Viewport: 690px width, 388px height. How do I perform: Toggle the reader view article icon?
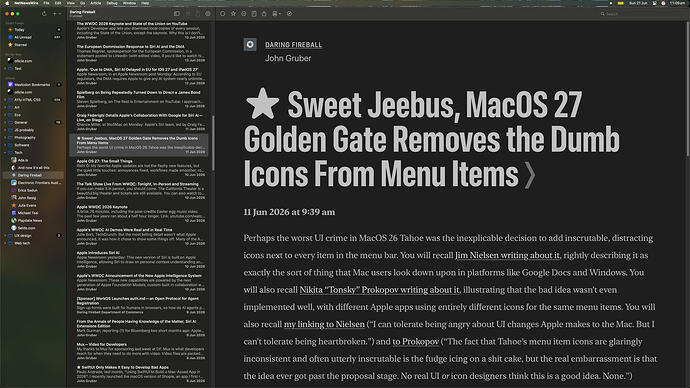coord(254,14)
